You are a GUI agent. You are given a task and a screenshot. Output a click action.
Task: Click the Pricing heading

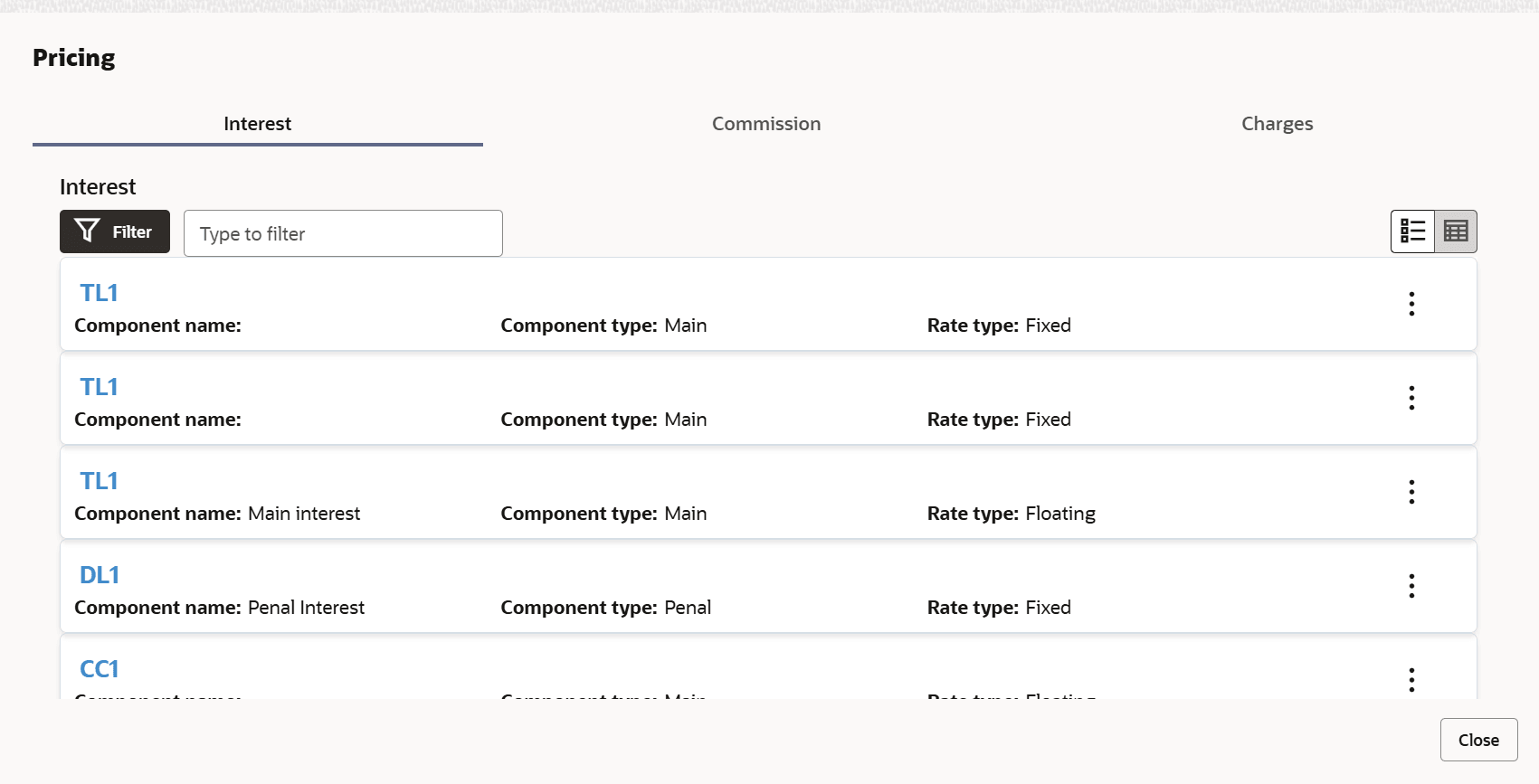point(74,58)
